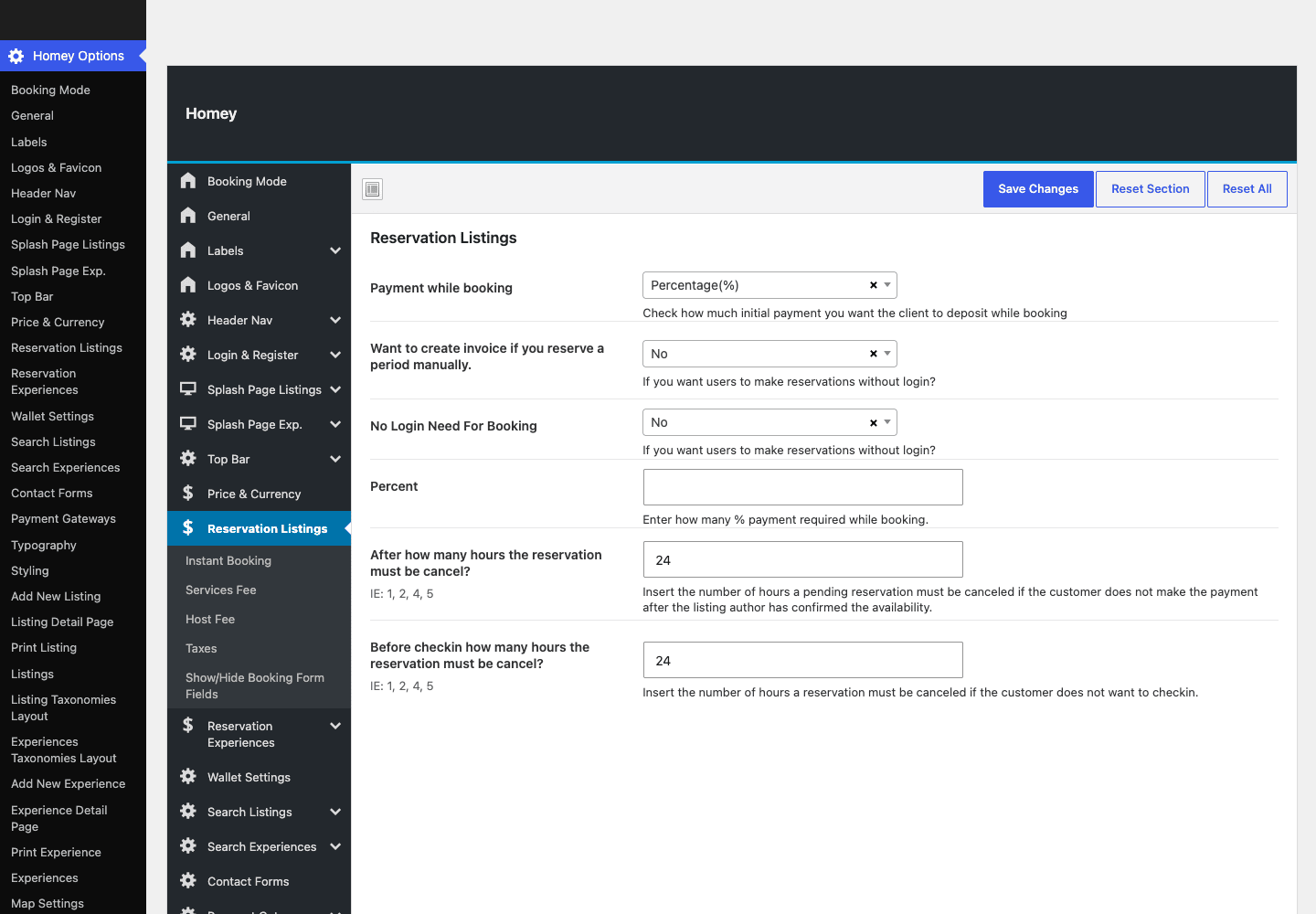Expand the Labels submenu chevron
This screenshot has width=1316, height=914.
point(335,250)
